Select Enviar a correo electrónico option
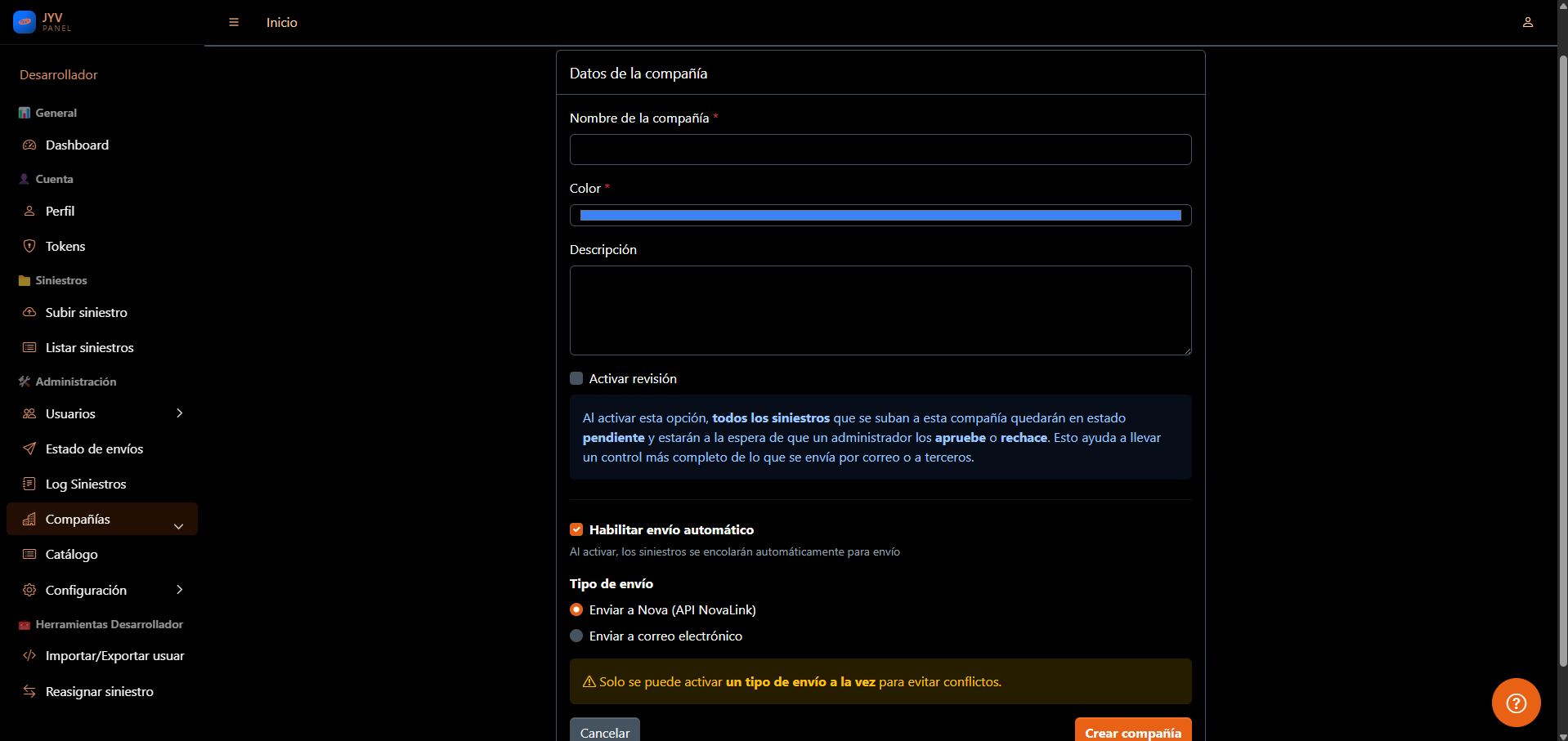 576,636
